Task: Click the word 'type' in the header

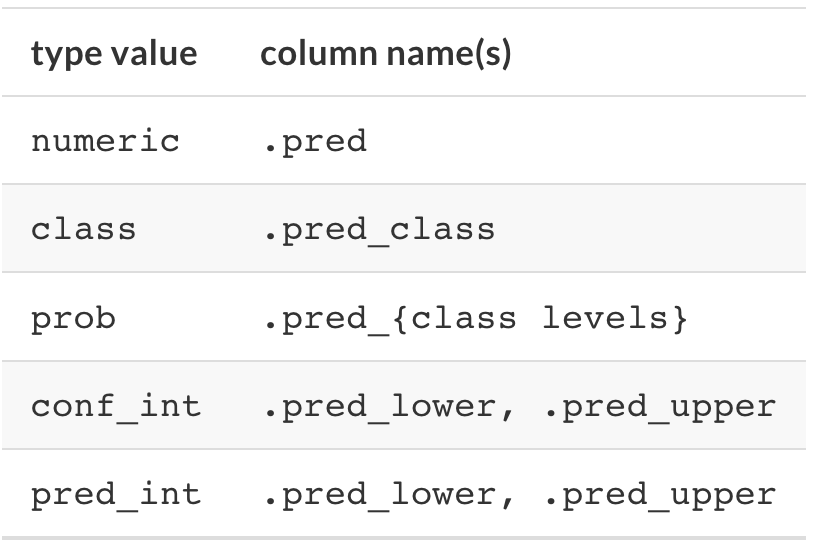Action: [x=66, y=54]
